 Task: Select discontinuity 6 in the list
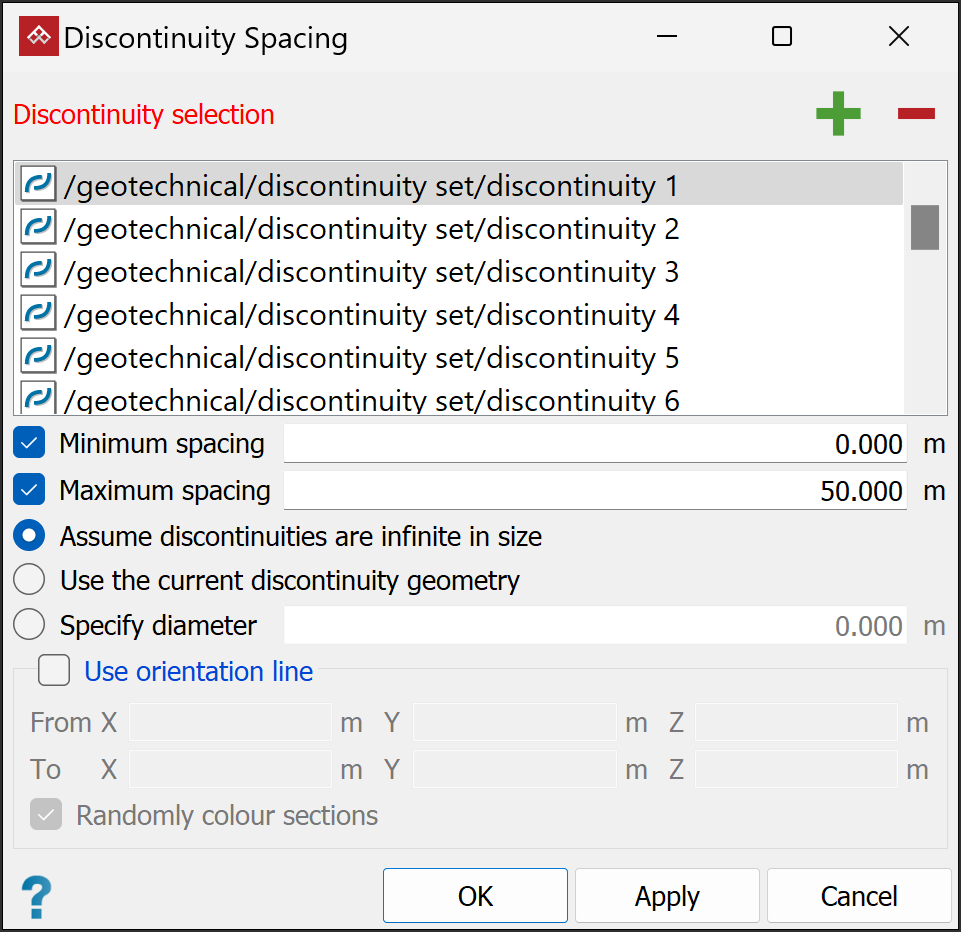[x=370, y=400]
